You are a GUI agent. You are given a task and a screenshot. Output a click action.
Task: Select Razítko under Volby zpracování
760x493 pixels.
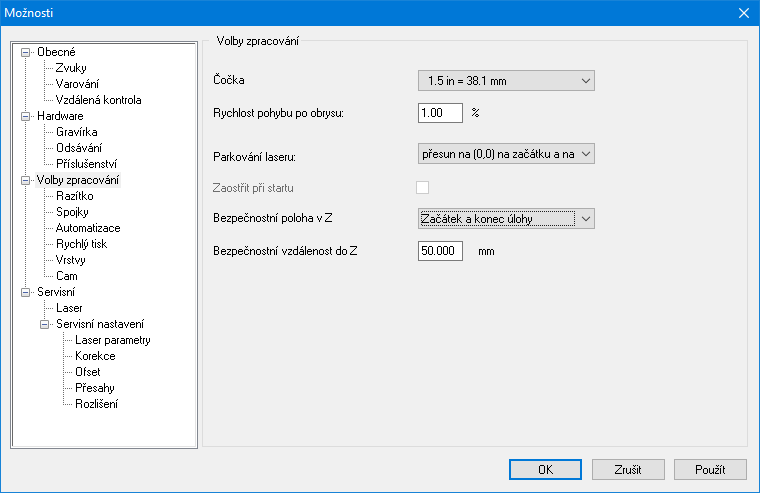coord(75,196)
